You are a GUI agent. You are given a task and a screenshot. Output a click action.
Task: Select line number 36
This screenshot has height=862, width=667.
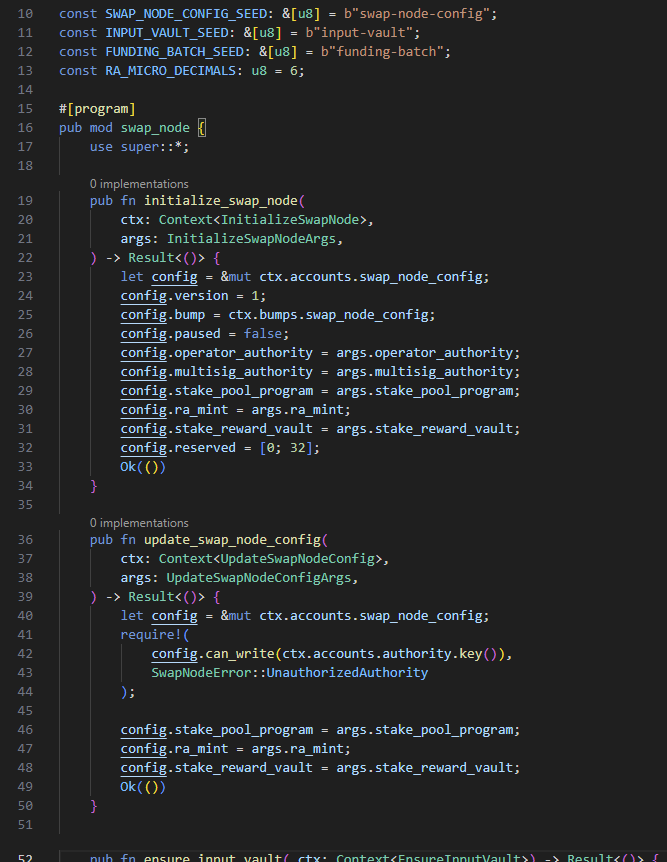25,540
